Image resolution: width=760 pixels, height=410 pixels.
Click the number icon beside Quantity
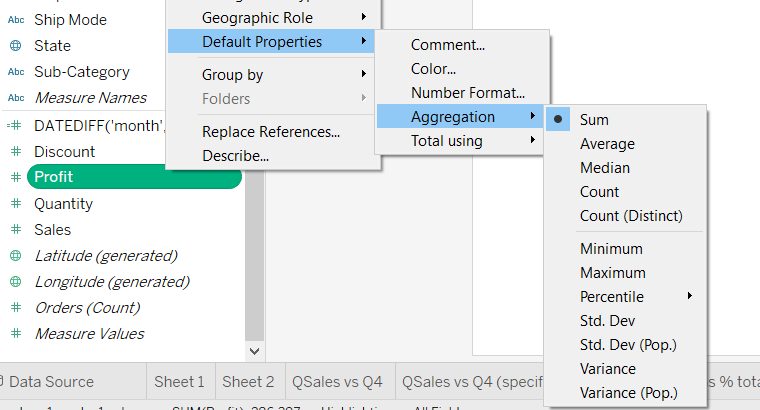coord(15,204)
